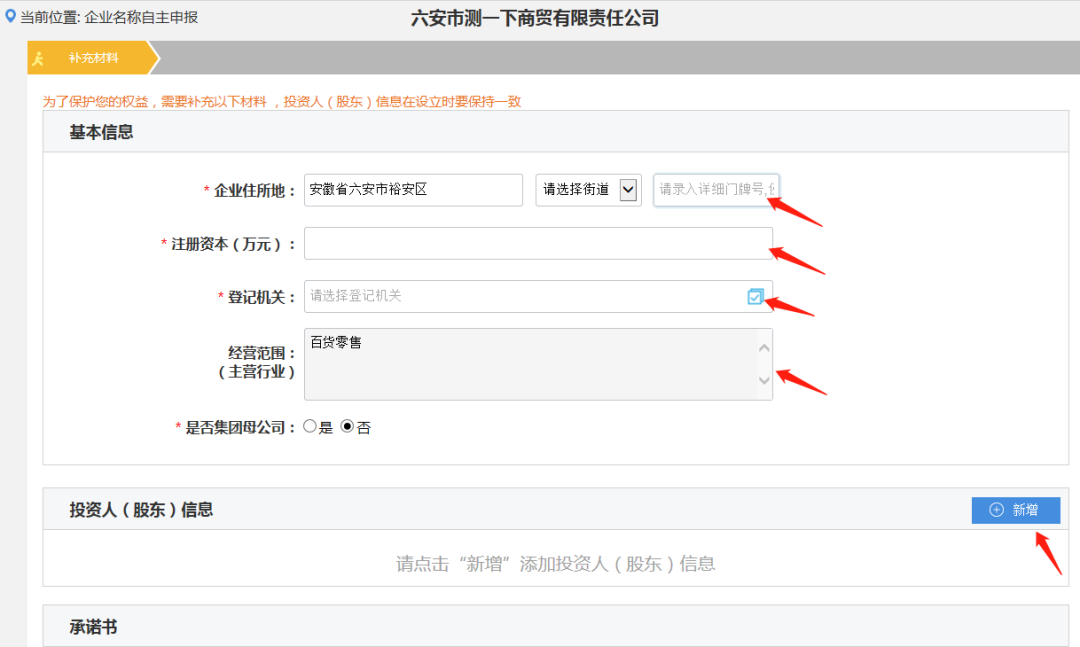Select 否 for 是否集团母公司
This screenshot has height=647, width=1080.
[x=348, y=427]
